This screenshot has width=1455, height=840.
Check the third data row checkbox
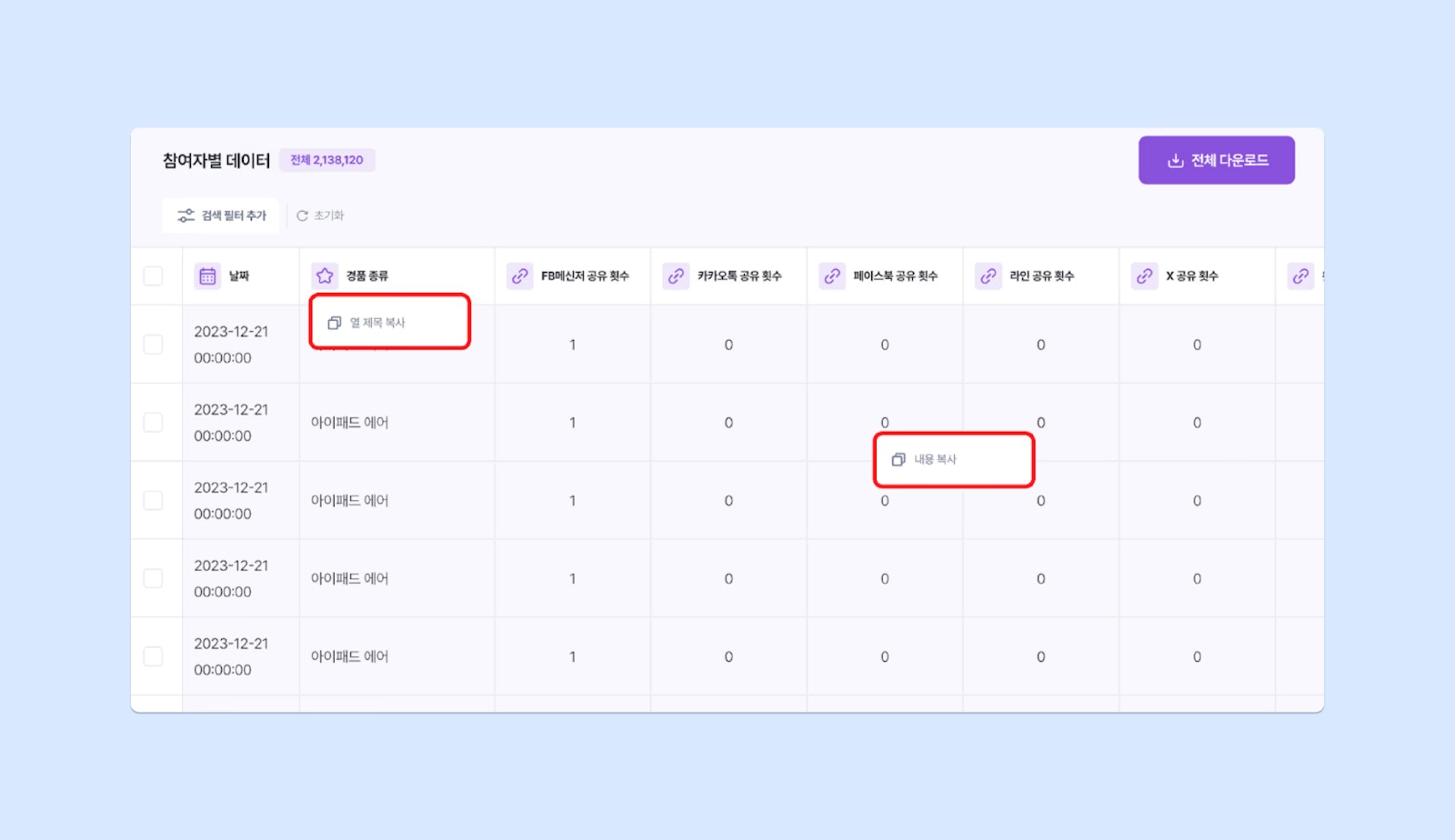pos(153,501)
